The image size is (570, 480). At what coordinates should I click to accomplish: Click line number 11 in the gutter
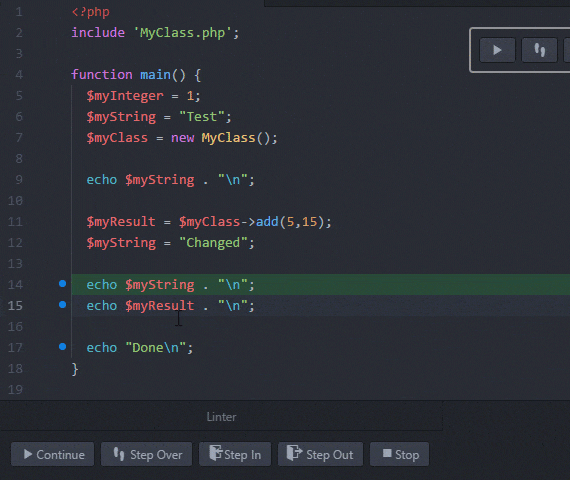(x=15, y=221)
